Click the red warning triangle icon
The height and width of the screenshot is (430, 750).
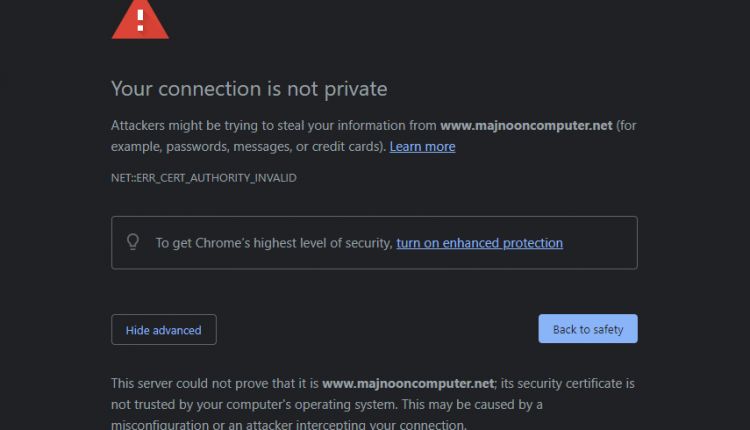click(x=140, y=19)
